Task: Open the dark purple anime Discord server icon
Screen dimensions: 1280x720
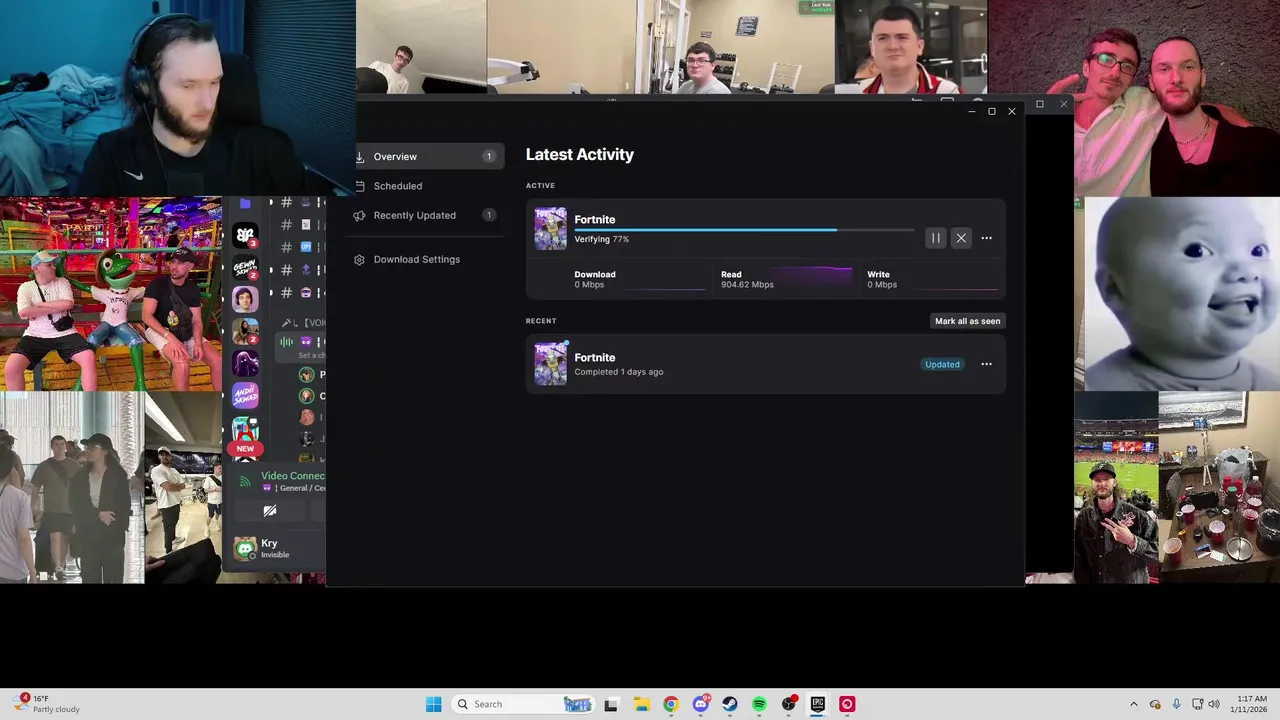Action: tap(245, 363)
